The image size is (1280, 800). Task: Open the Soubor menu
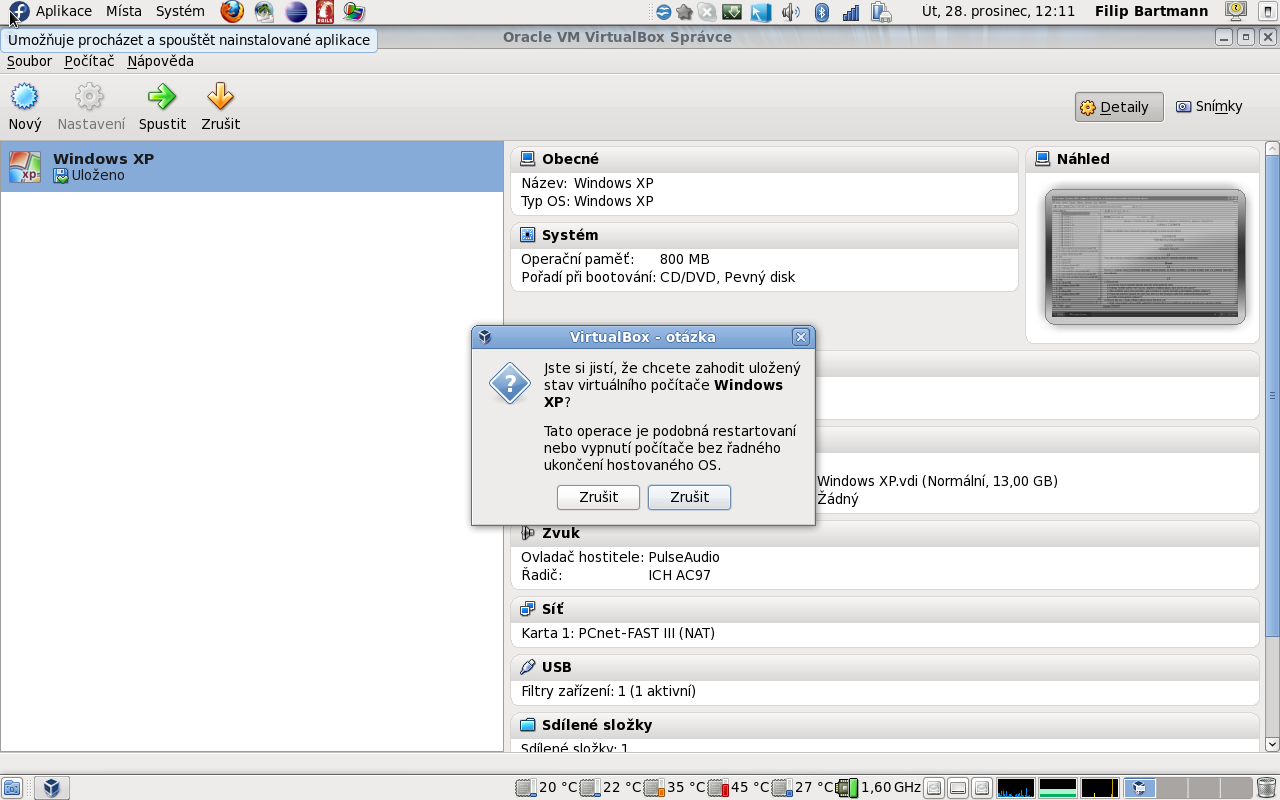pyautogui.click(x=29, y=61)
